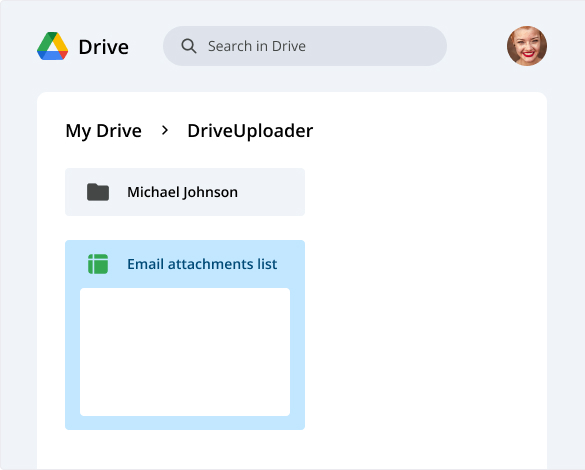Click the green spreadsheet file icon
585x470 pixels.
coord(98,264)
